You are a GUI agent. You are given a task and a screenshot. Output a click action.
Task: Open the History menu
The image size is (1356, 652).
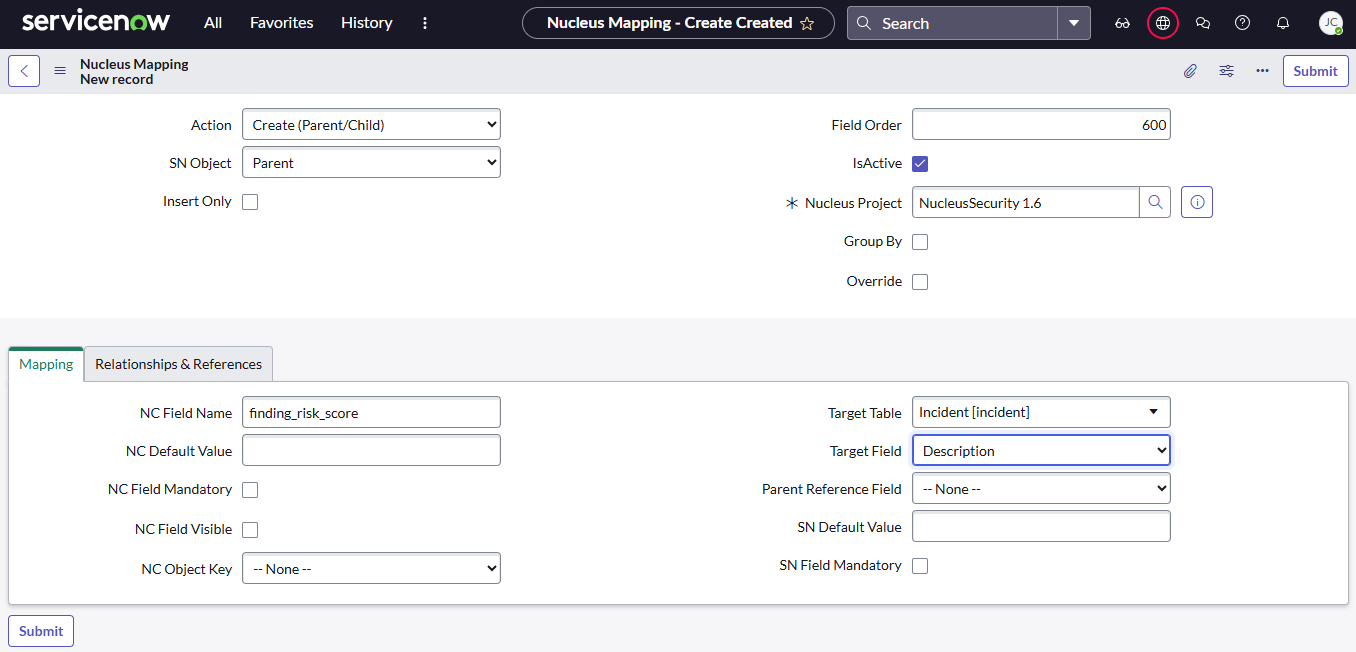click(366, 23)
